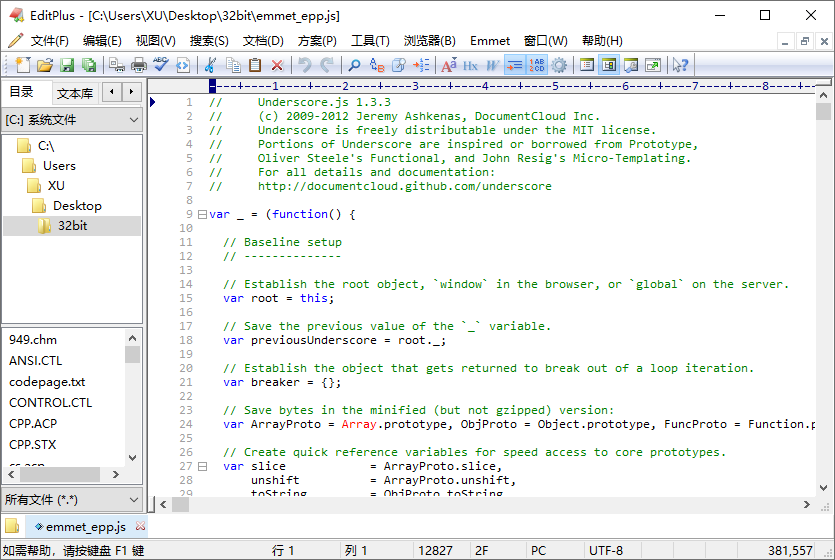Click the Redo arrow icon
835x560 pixels.
[327, 65]
